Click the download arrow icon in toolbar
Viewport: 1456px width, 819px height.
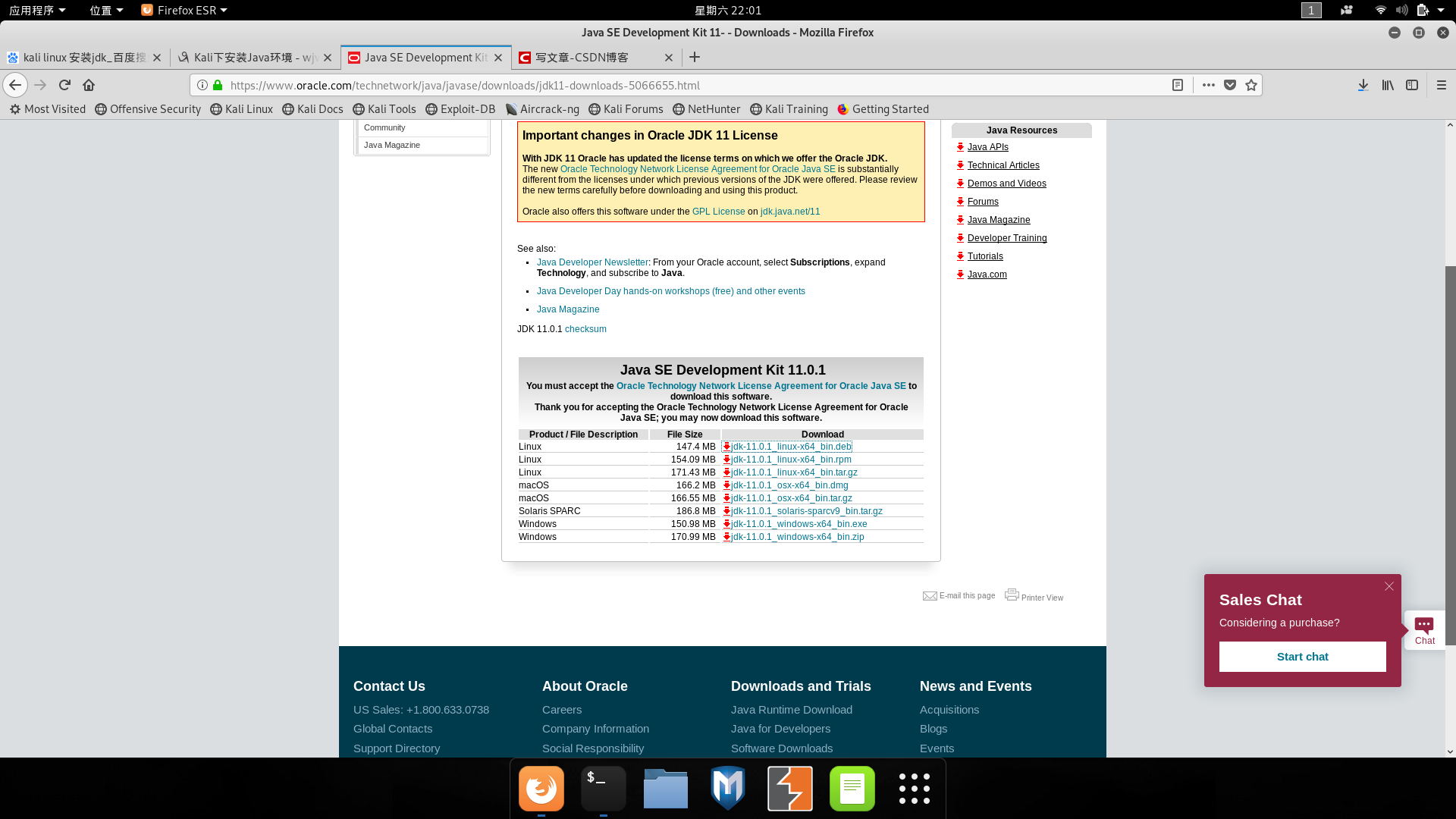[x=1363, y=85]
